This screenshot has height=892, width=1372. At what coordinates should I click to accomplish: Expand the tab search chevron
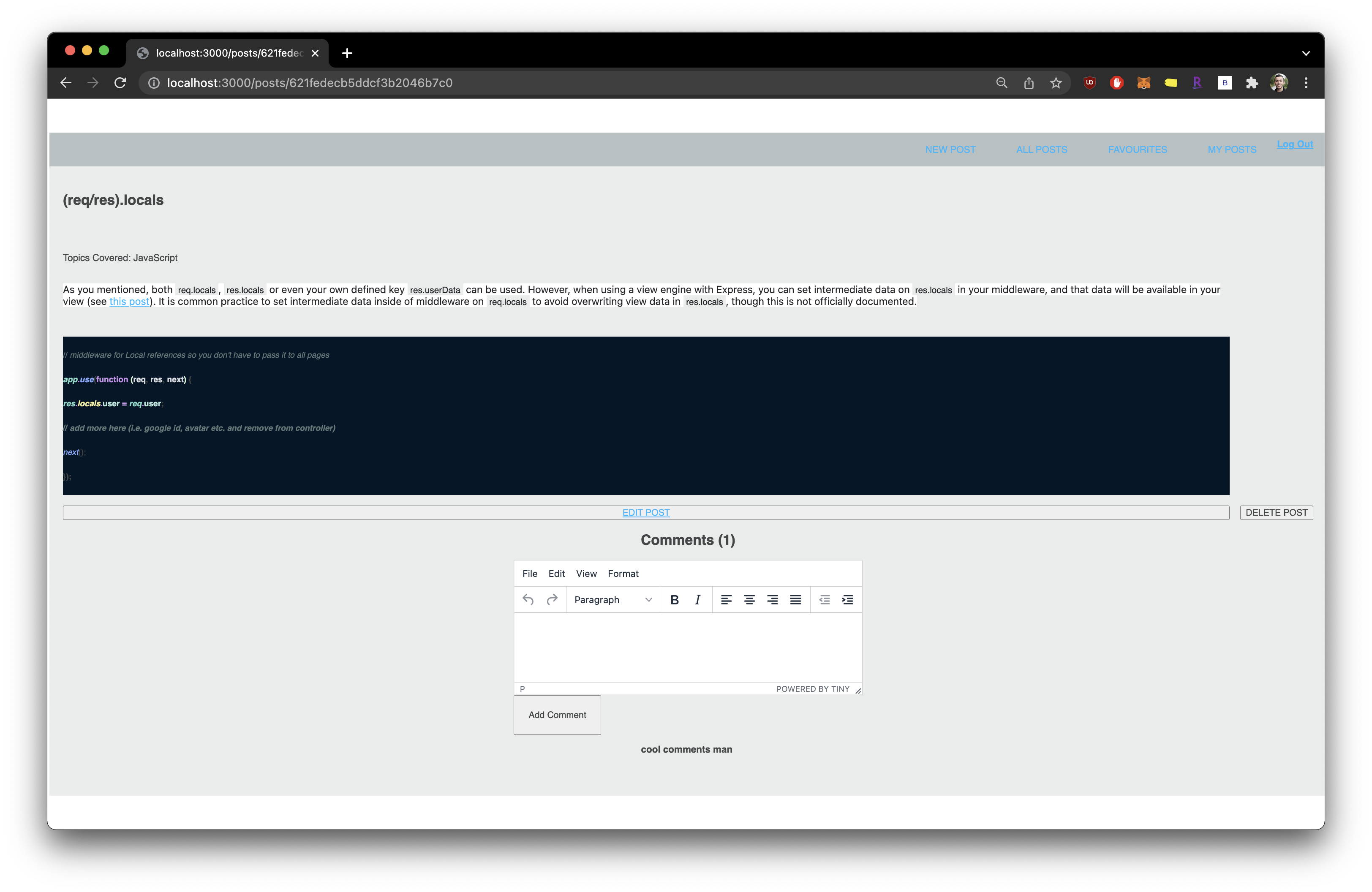(1306, 53)
